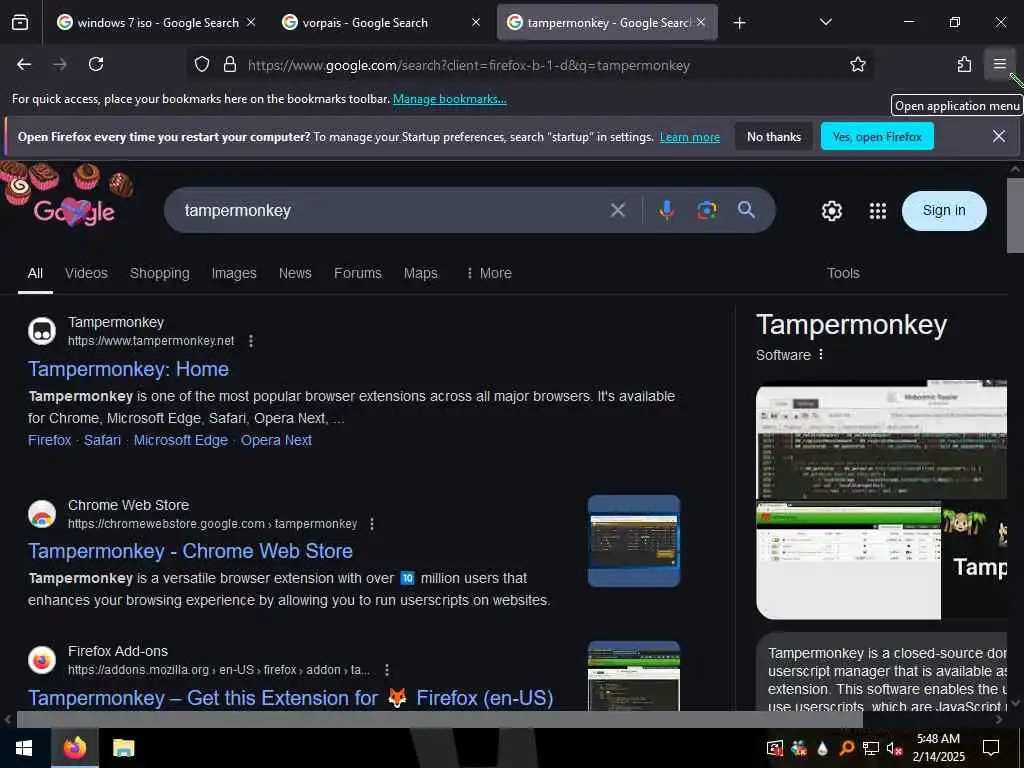This screenshot has width=1024, height=768.
Task: Click Chrome Web Store result thumbnail
Action: pos(633,541)
